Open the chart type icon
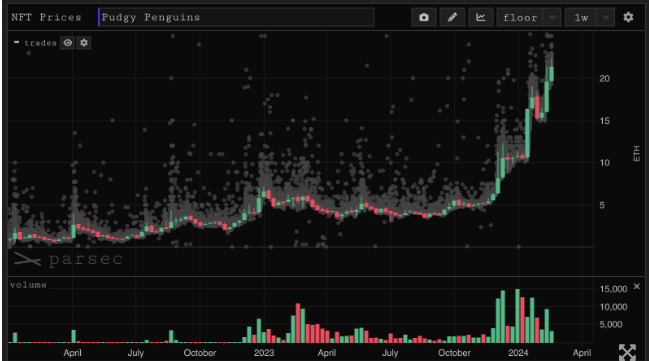 click(481, 17)
